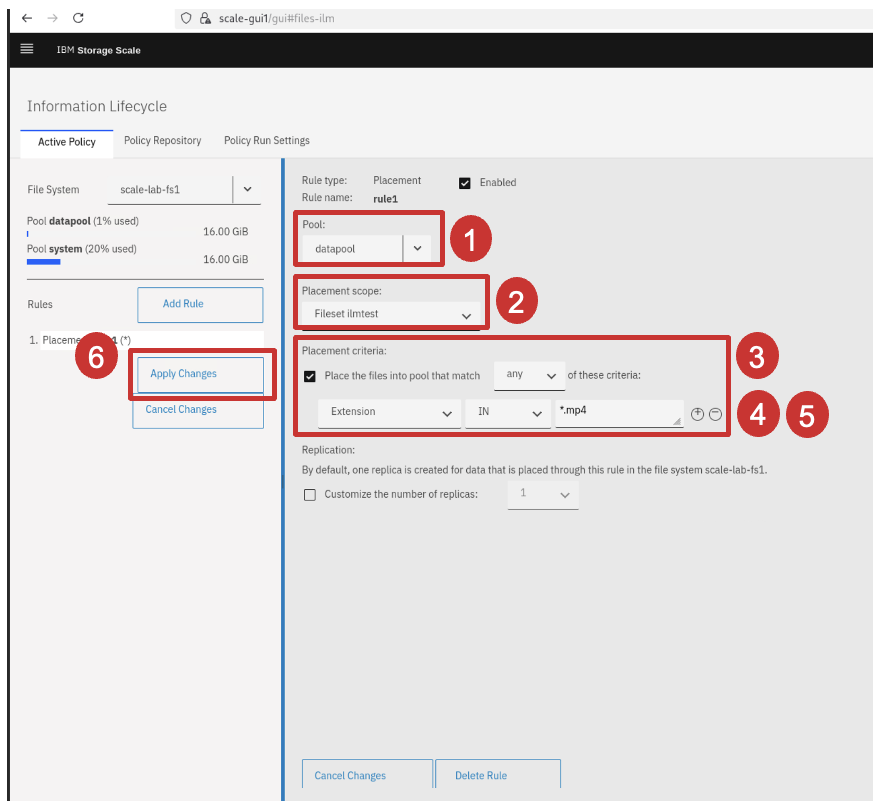This screenshot has height=810, width=888.
Task: Toggle the Enabled checkbox
Action: click(464, 183)
